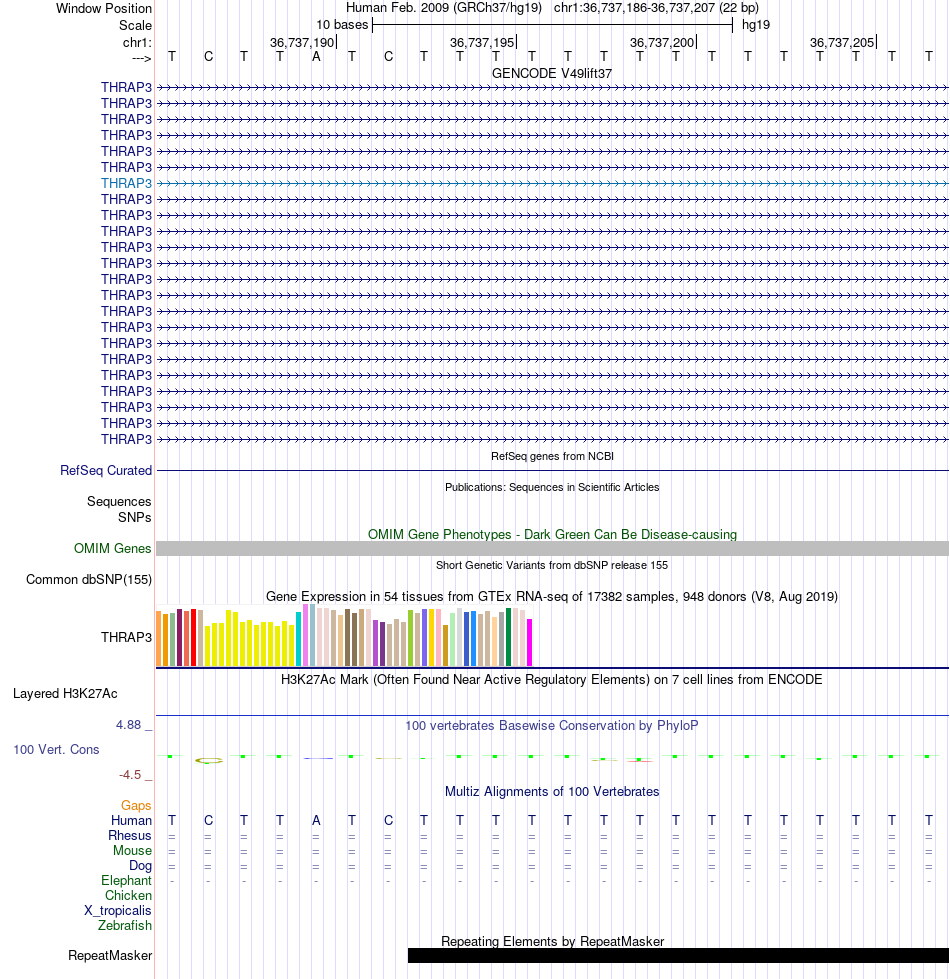Click the 10 bases scale bar
950x979 pixels.
[552, 25]
